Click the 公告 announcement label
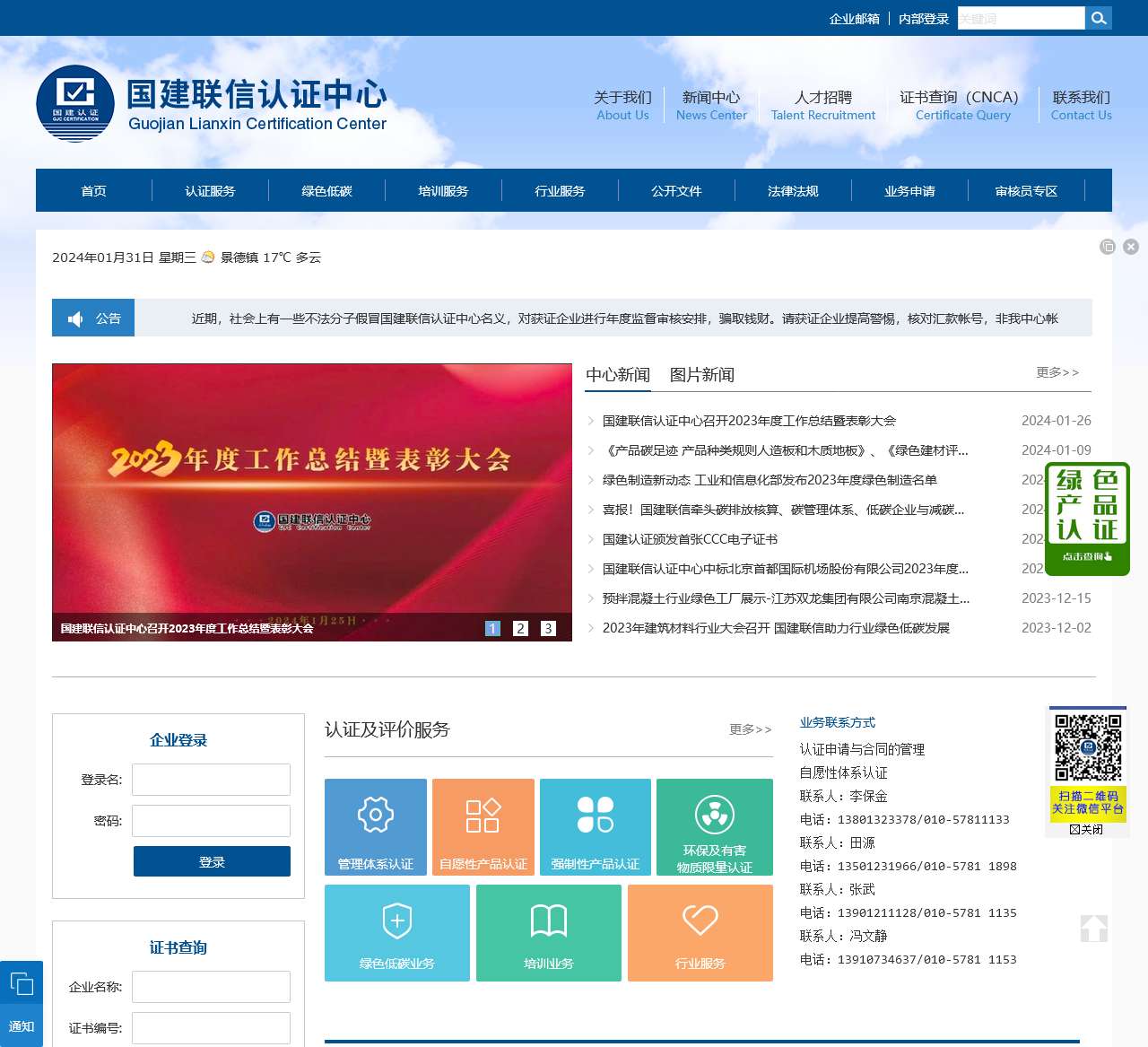Screen dimensions: 1148x1047 pos(109,318)
